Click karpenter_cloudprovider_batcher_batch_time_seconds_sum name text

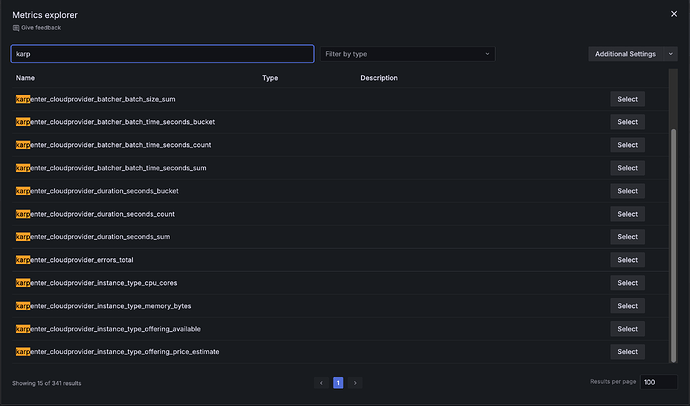point(111,168)
